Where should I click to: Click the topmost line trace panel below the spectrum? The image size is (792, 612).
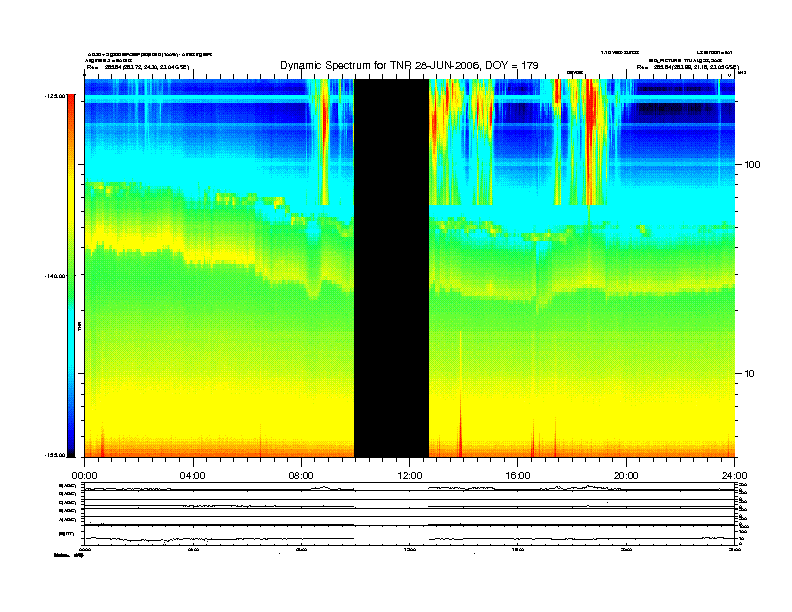[x=409, y=487]
